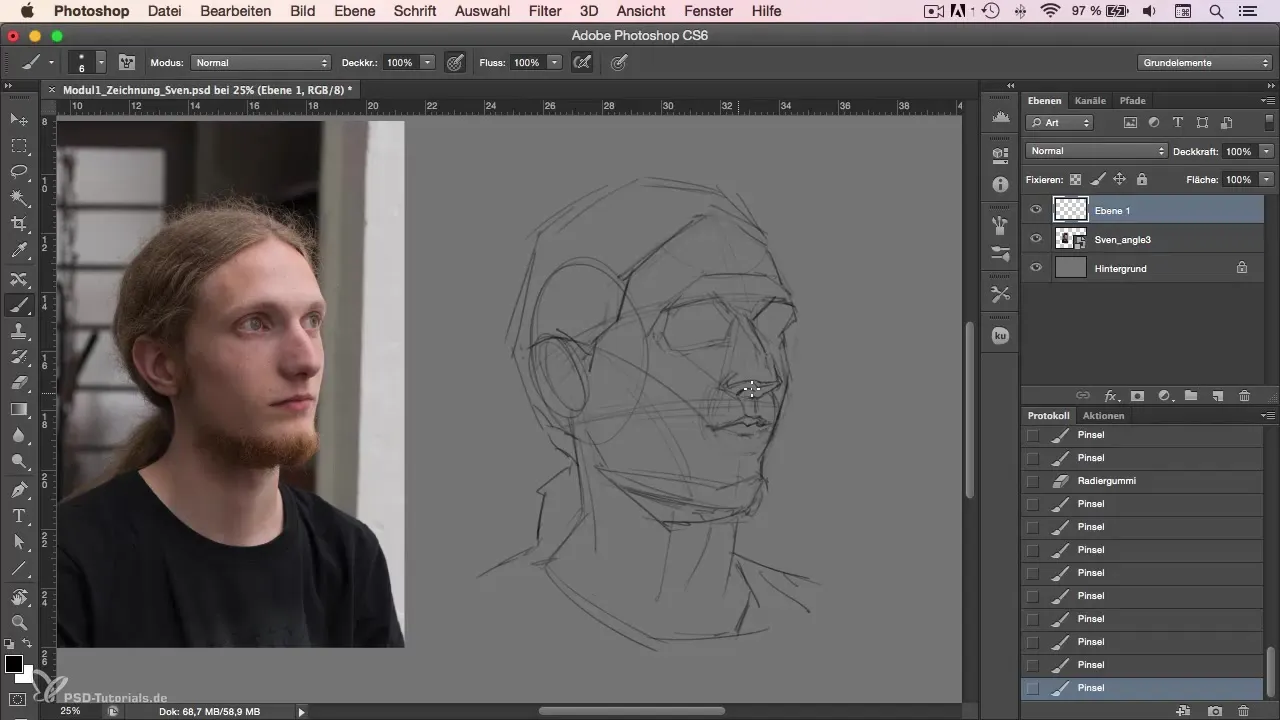Create a new layer
Viewport: 1280px width, 720px height.
[x=1217, y=396]
